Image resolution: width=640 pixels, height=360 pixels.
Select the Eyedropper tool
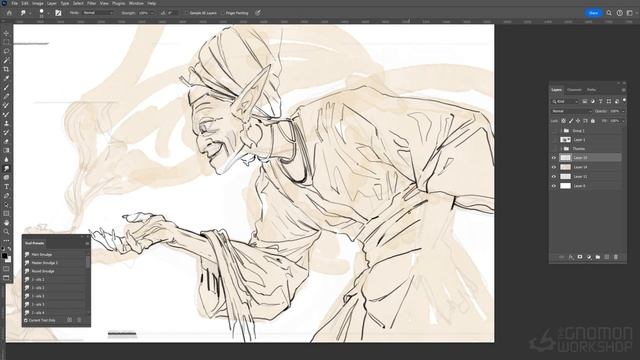pos(6,78)
